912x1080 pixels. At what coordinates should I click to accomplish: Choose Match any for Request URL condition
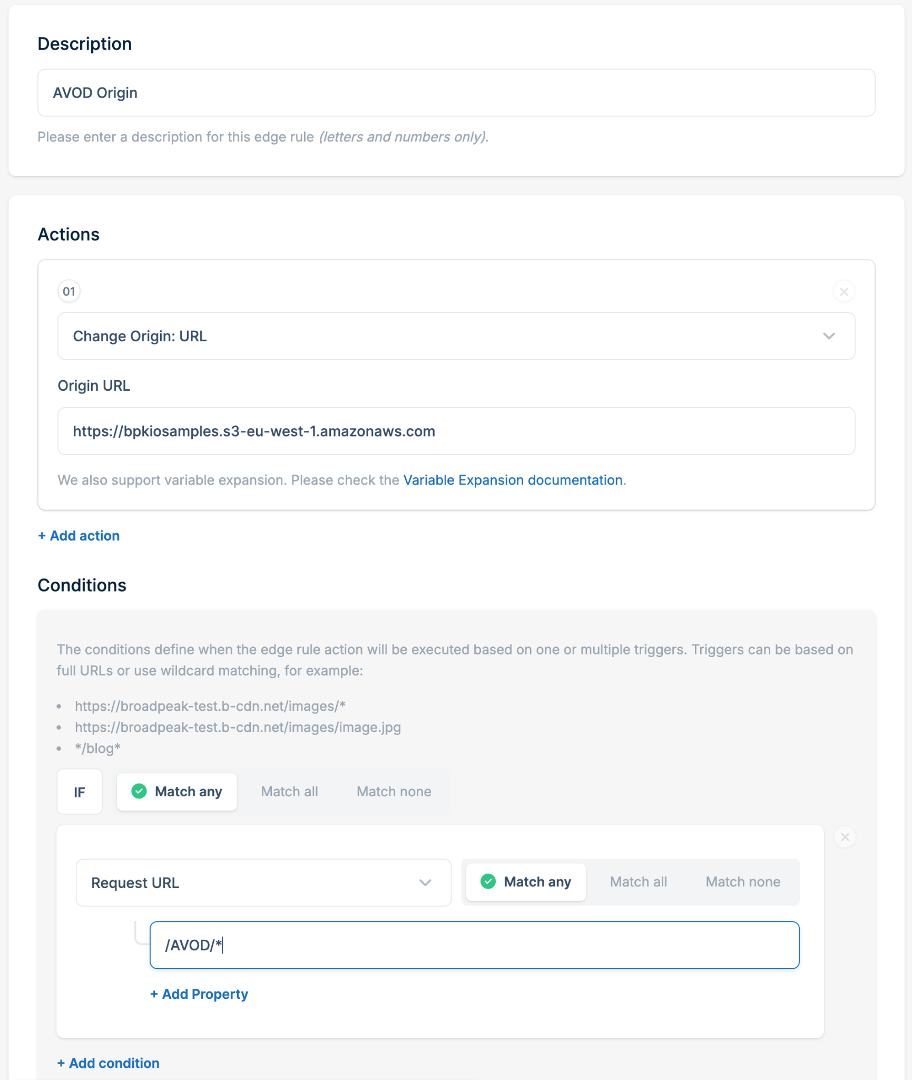point(526,882)
